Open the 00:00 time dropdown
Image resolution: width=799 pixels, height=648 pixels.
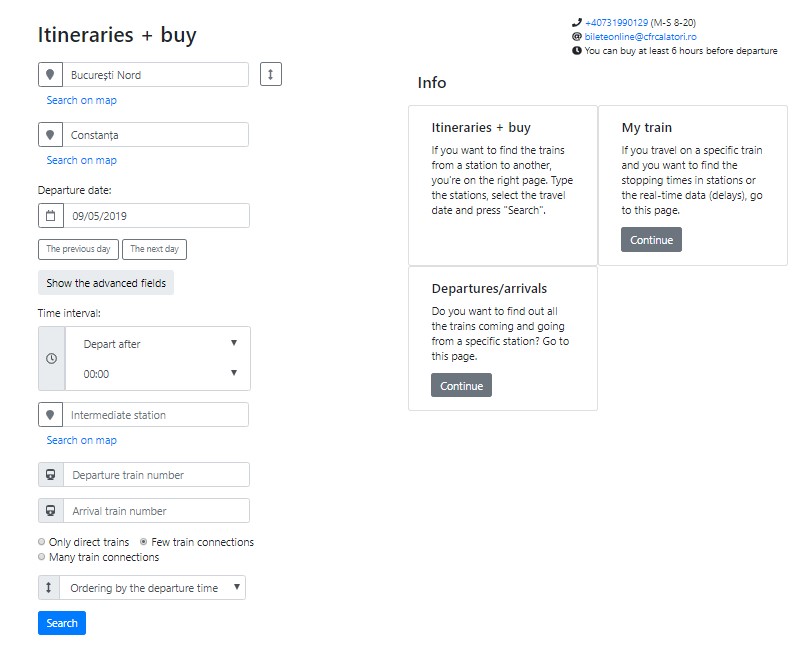click(157, 373)
